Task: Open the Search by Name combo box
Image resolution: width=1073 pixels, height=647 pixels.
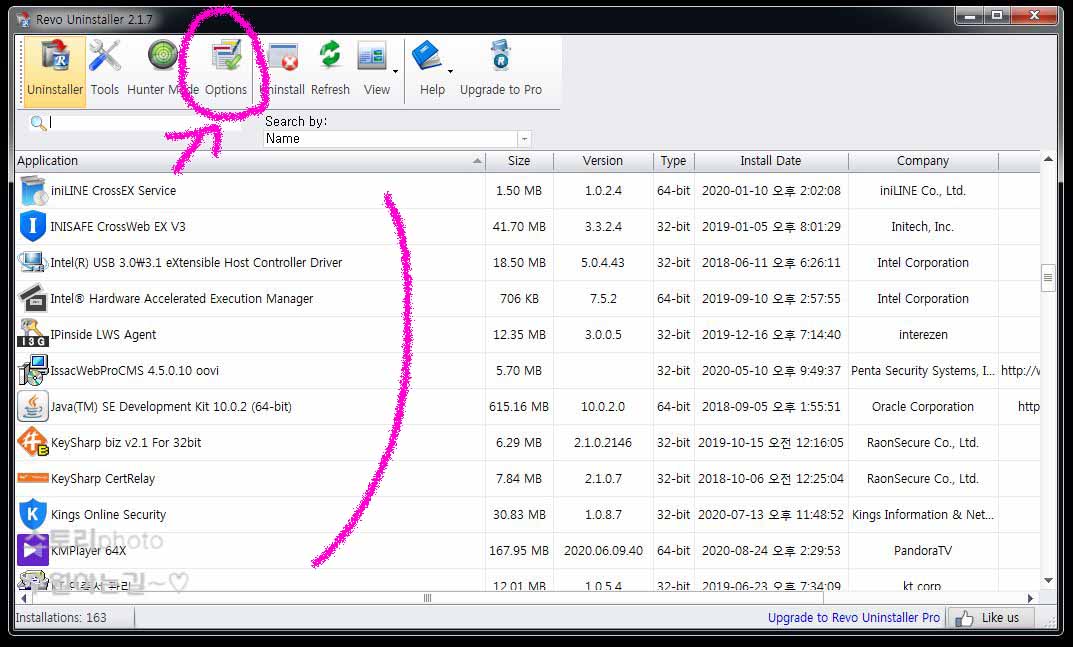Action: click(397, 139)
